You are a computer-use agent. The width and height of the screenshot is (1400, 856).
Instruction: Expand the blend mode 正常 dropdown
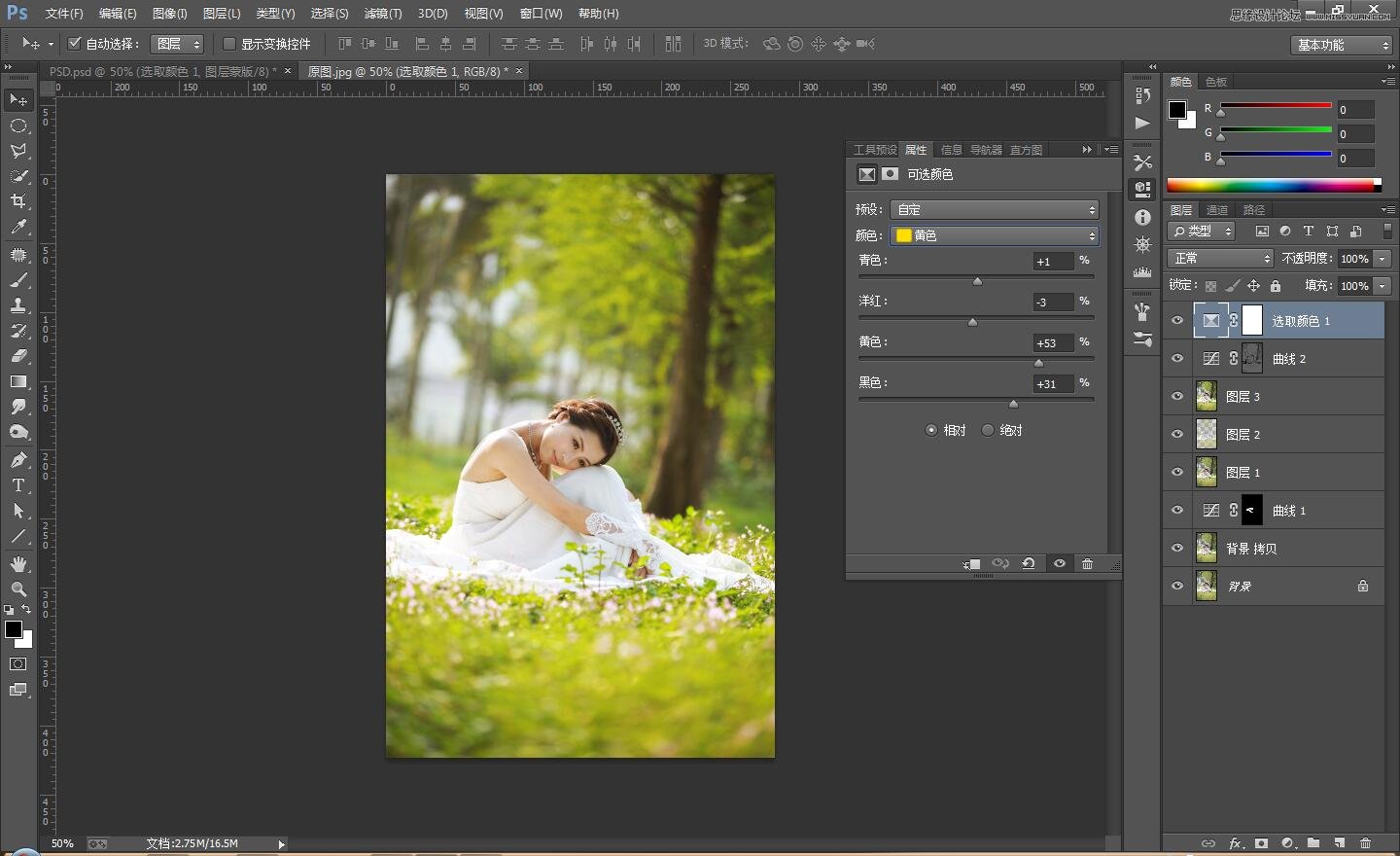1220,259
